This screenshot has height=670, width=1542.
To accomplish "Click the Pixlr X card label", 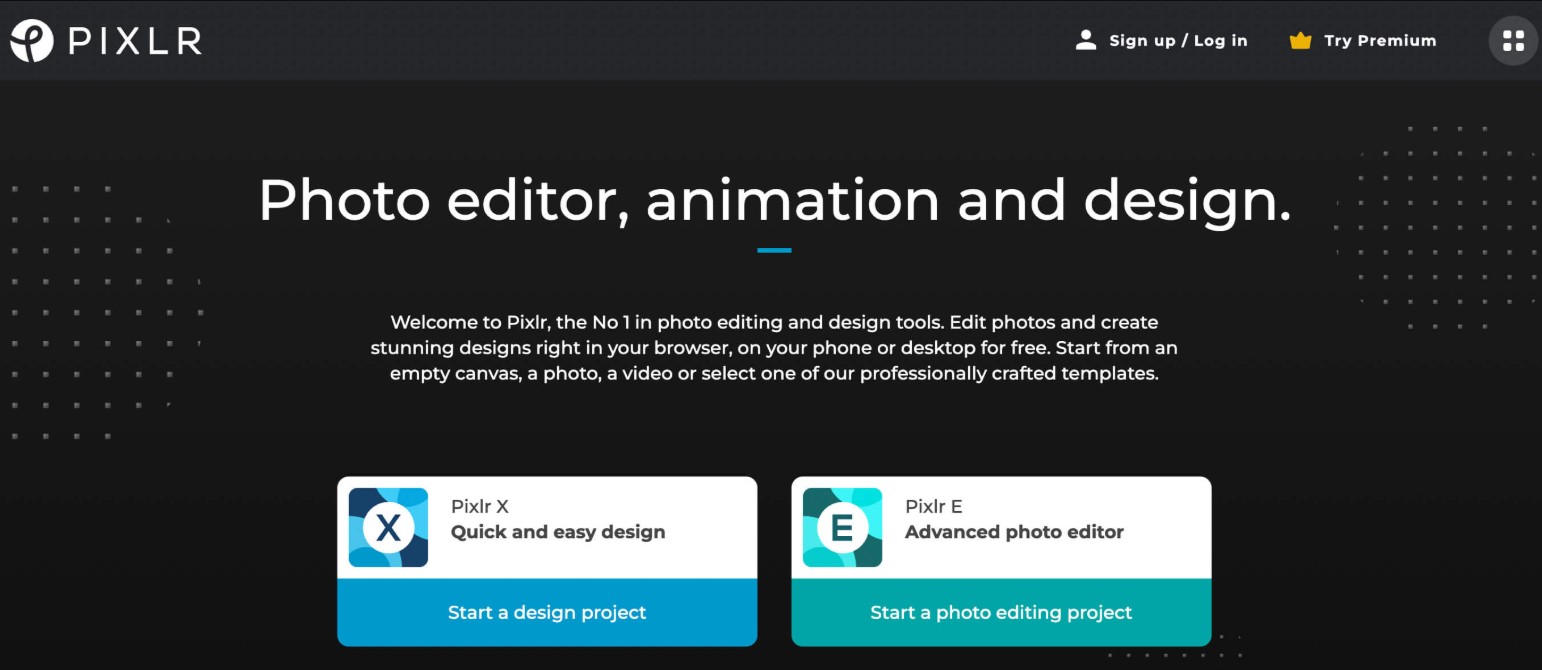I will (x=481, y=507).
